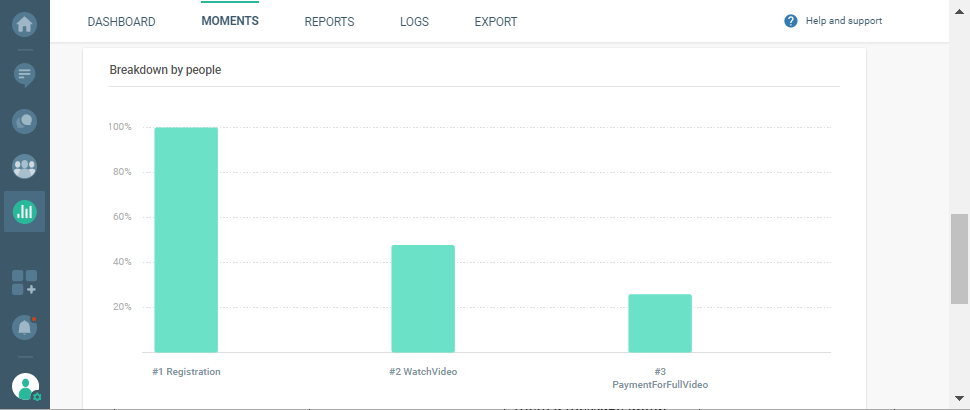The width and height of the screenshot is (970, 410).
Task: Select the Moments tab
Action: coord(229,21)
